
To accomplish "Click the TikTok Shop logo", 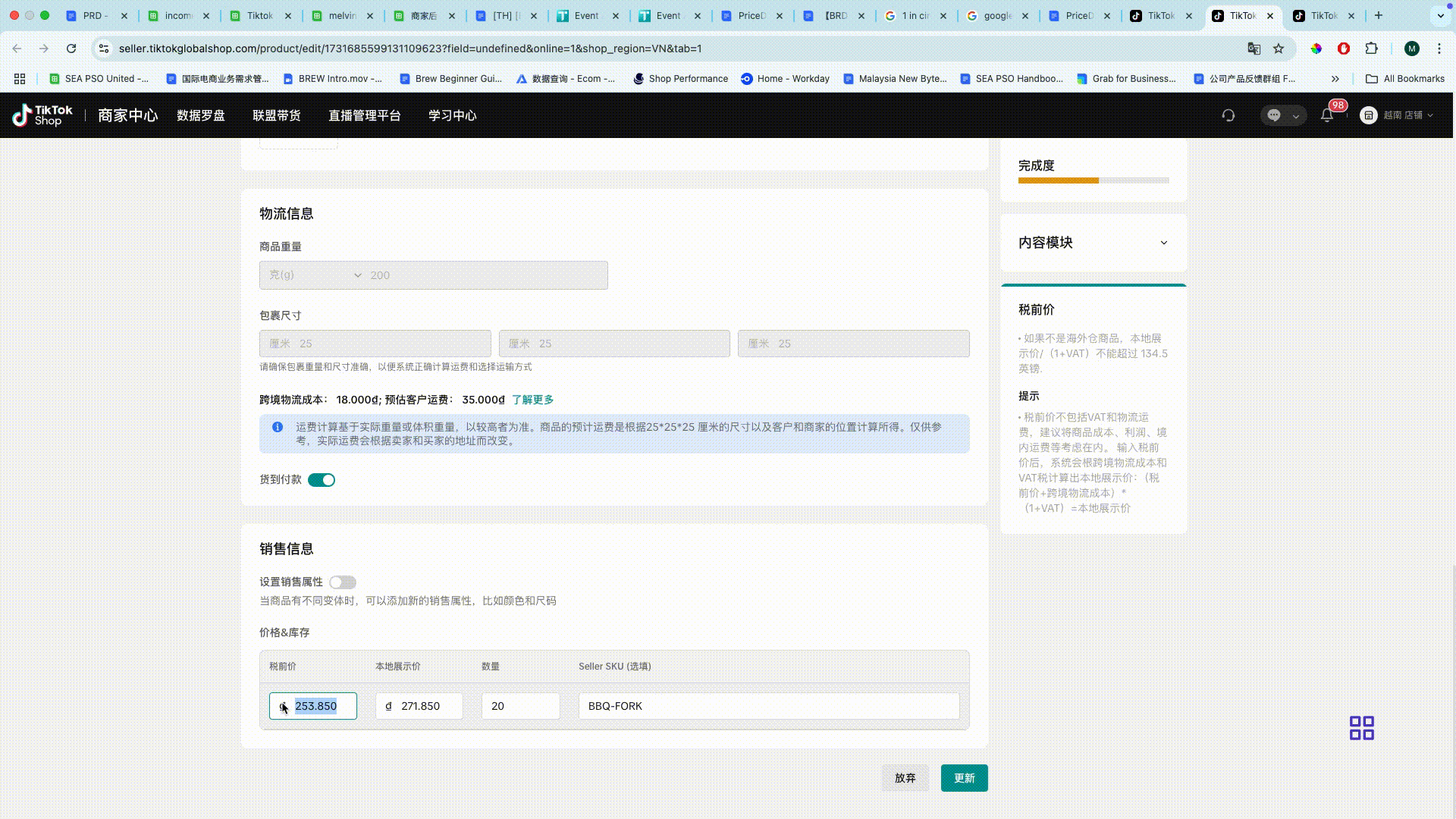I will [x=42, y=115].
